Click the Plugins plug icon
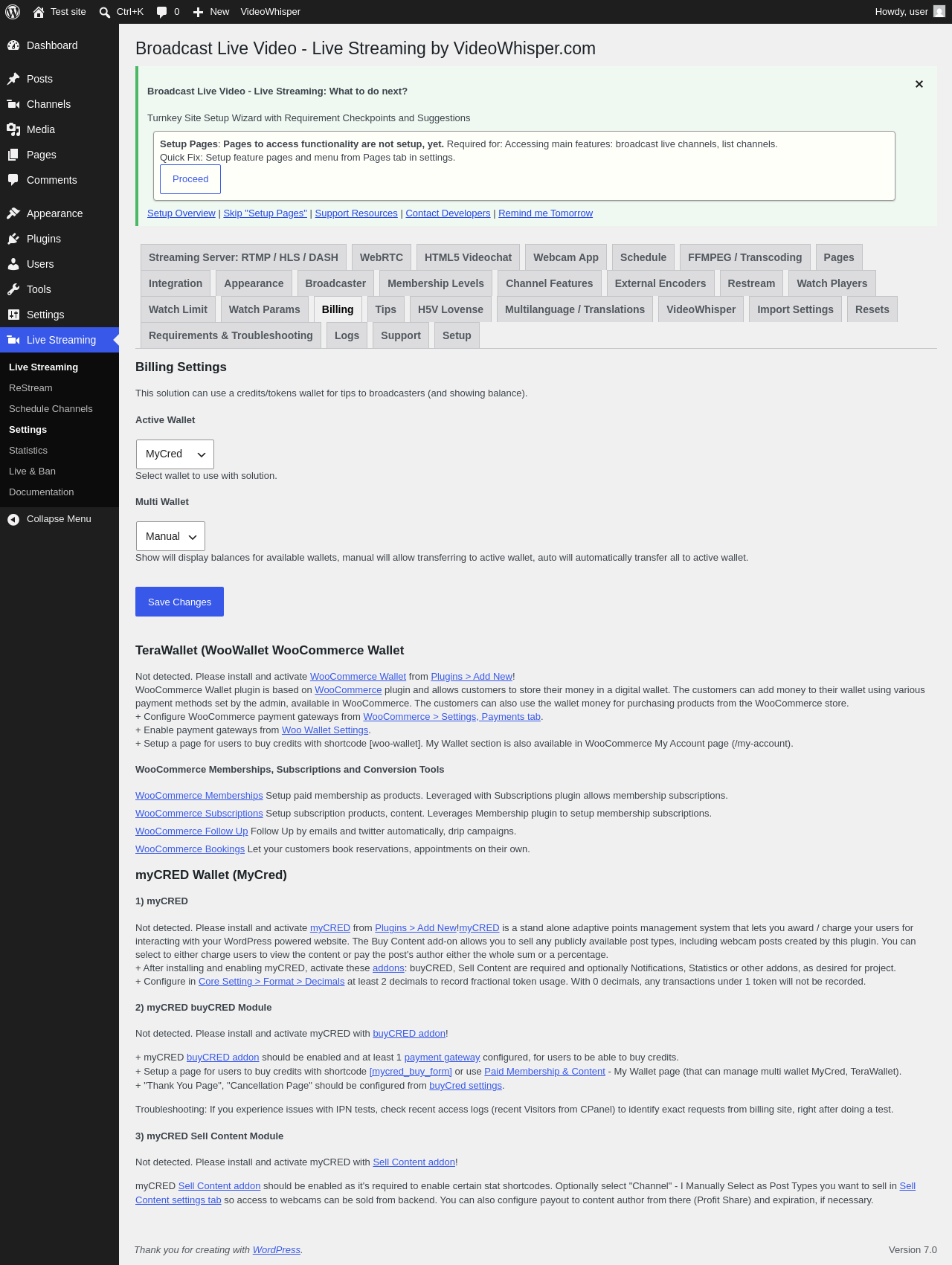This screenshot has width=952, height=1265. tap(13, 239)
